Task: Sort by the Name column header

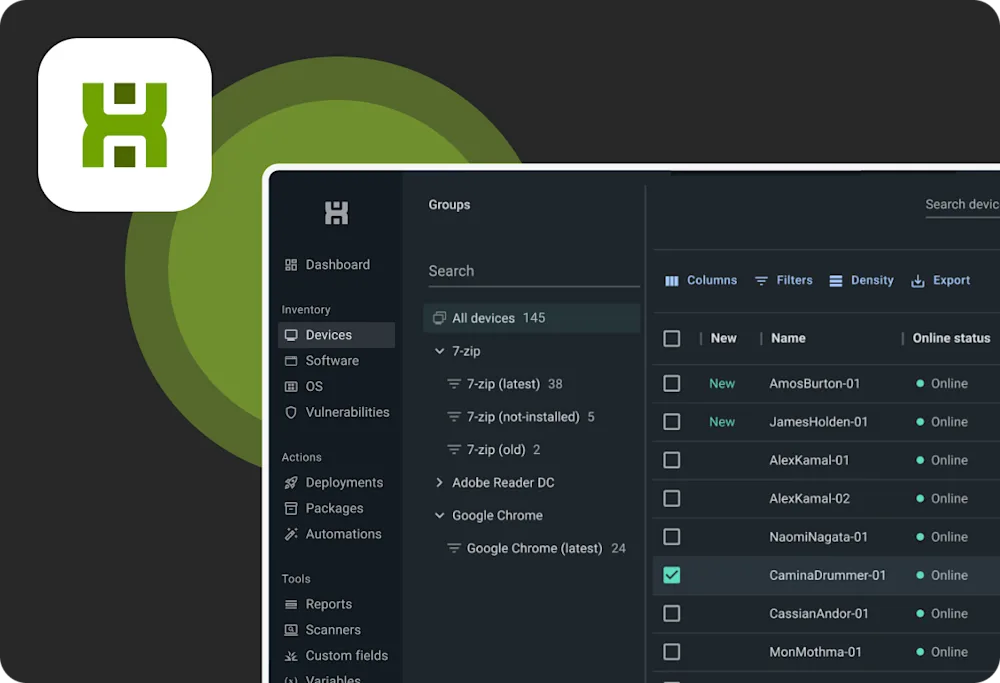Action: click(x=788, y=339)
